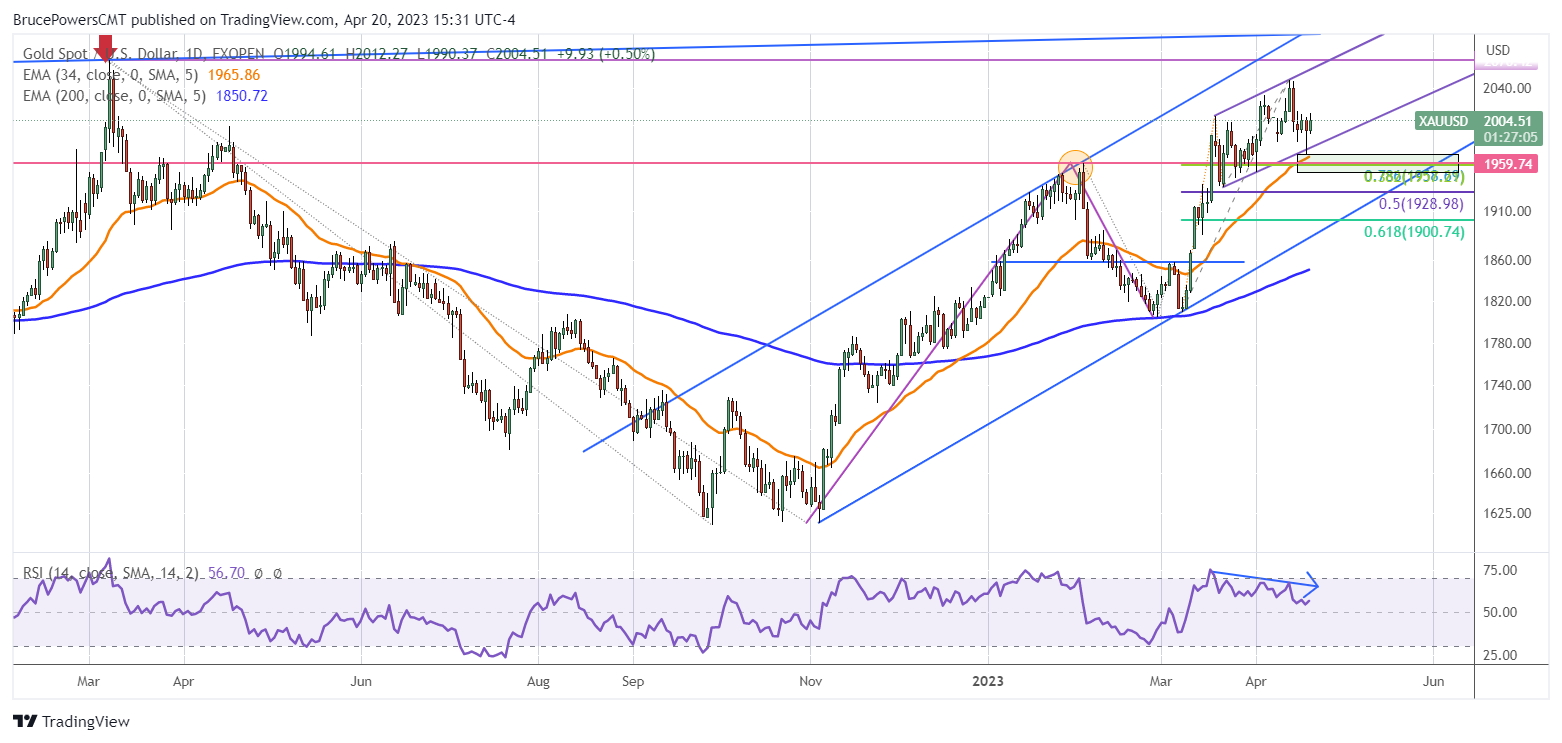Click the 1965.86 EMA value
Image resolution: width=1562 pixels, height=743 pixels.
coord(235,75)
